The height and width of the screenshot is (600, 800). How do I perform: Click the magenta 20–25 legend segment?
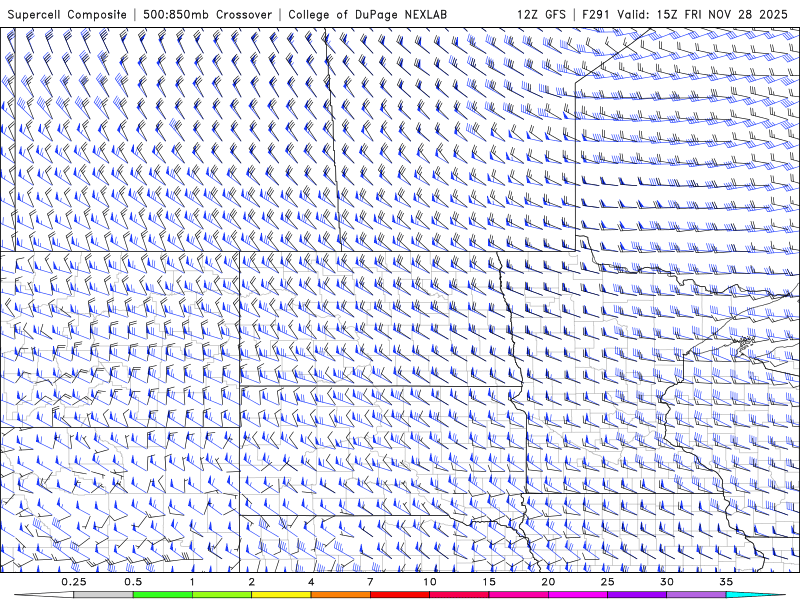pyautogui.click(x=578, y=595)
